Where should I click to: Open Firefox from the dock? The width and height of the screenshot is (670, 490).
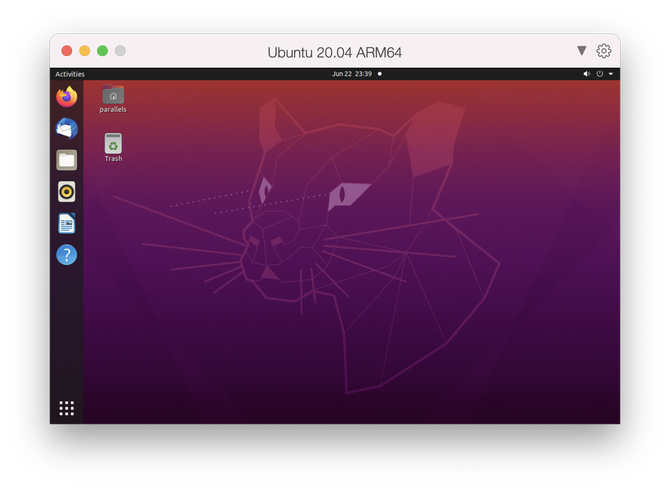pos(67,97)
